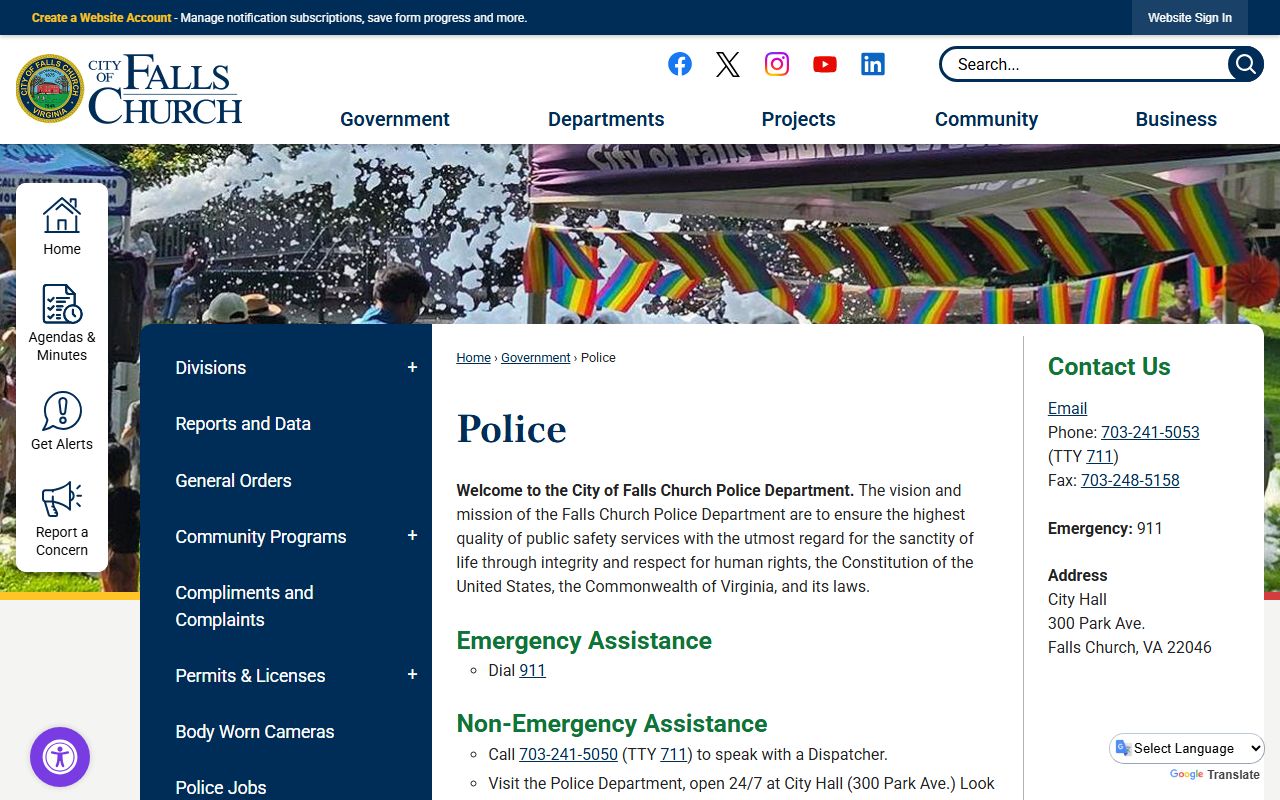Click Create a Website Account link
1280x800 pixels.
101,18
